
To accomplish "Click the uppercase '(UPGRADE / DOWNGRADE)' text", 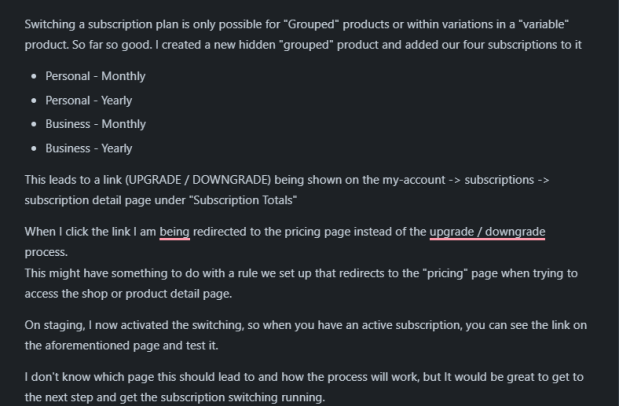I will click(x=198, y=180).
